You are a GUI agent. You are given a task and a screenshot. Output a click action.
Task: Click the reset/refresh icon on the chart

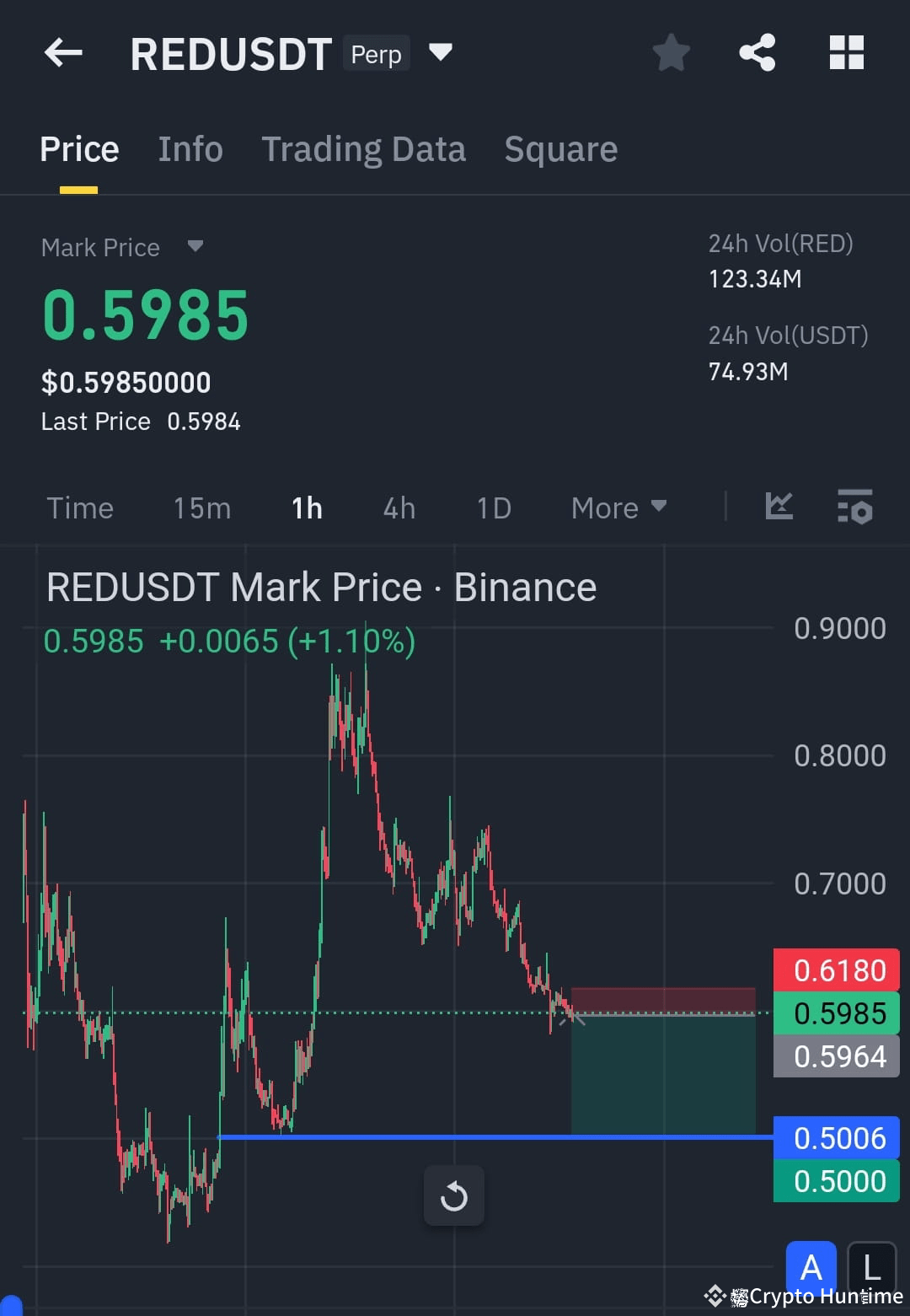[x=454, y=1195]
